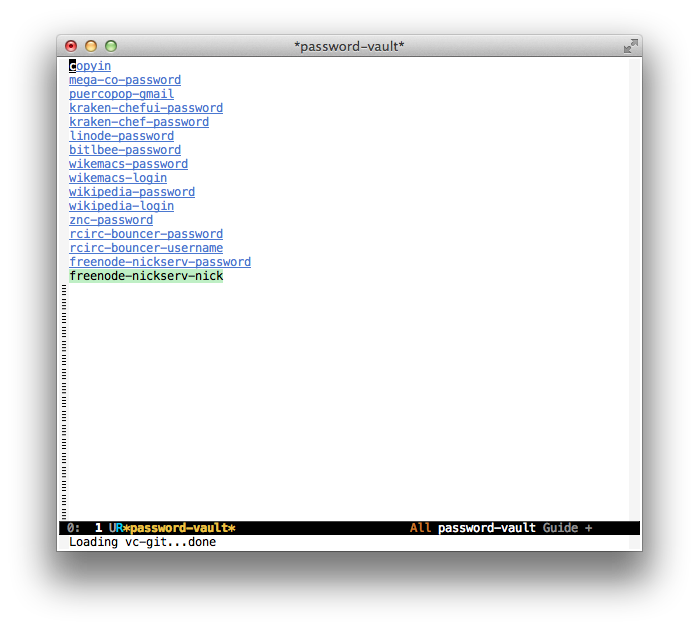Click kraken-chef-password link

(x=139, y=122)
